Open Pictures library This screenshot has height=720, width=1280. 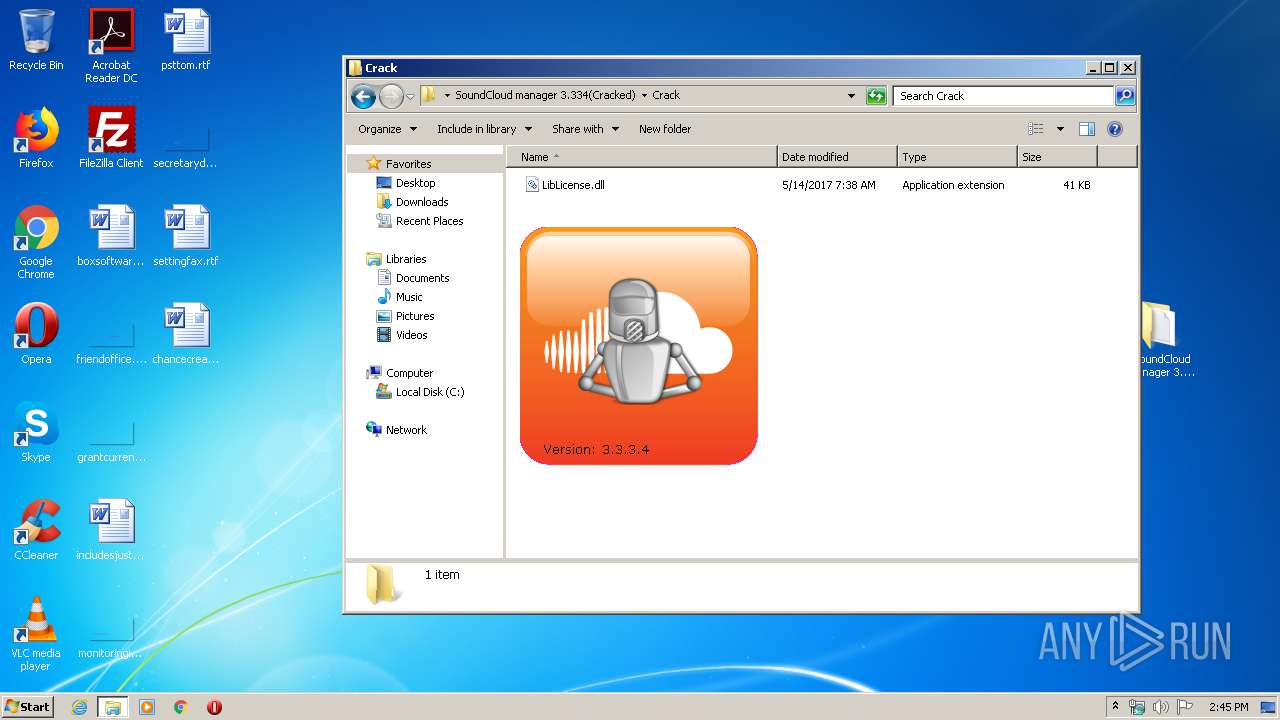415,316
